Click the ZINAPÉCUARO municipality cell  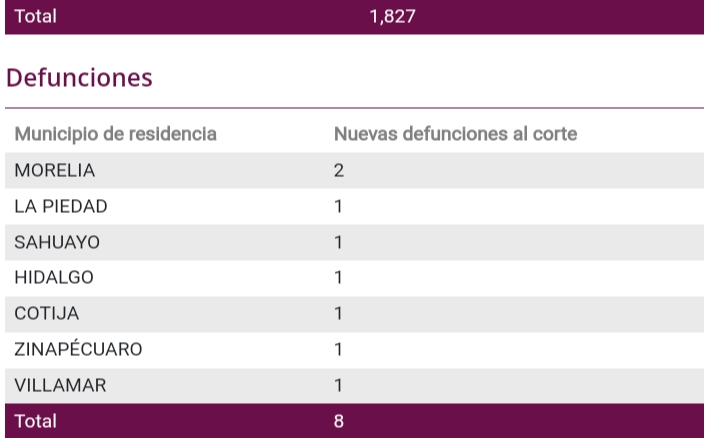(x=78, y=350)
